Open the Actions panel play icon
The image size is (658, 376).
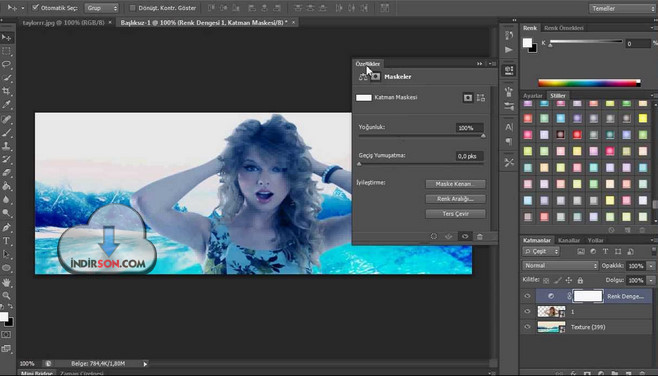coord(509,50)
